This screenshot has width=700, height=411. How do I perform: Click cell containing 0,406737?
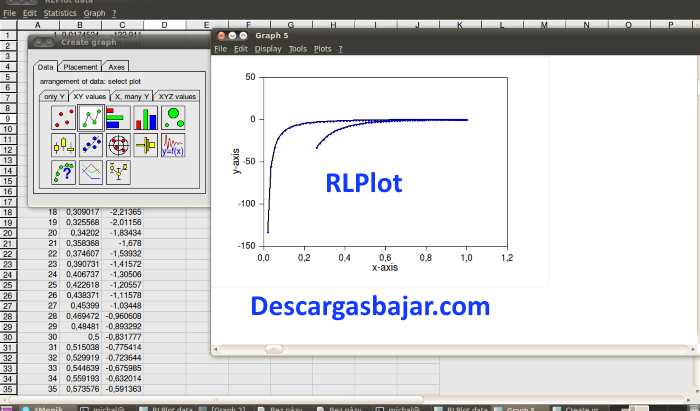pos(80,274)
